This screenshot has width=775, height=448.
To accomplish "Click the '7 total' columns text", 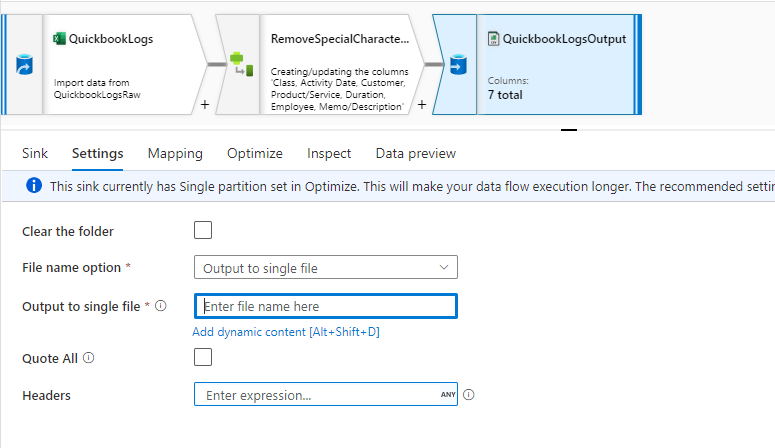I will pyautogui.click(x=505, y=95).
